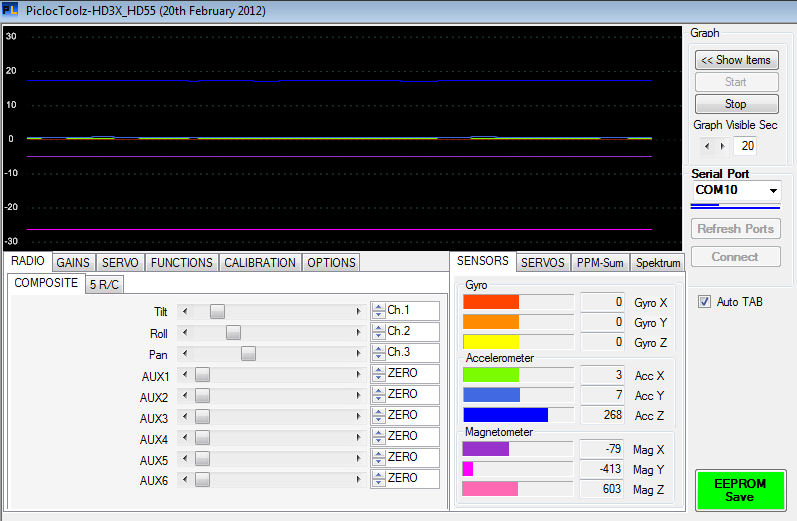797x521 pixels.
Task: Toggle the Auto TAB checkbox
Action: 704,301
